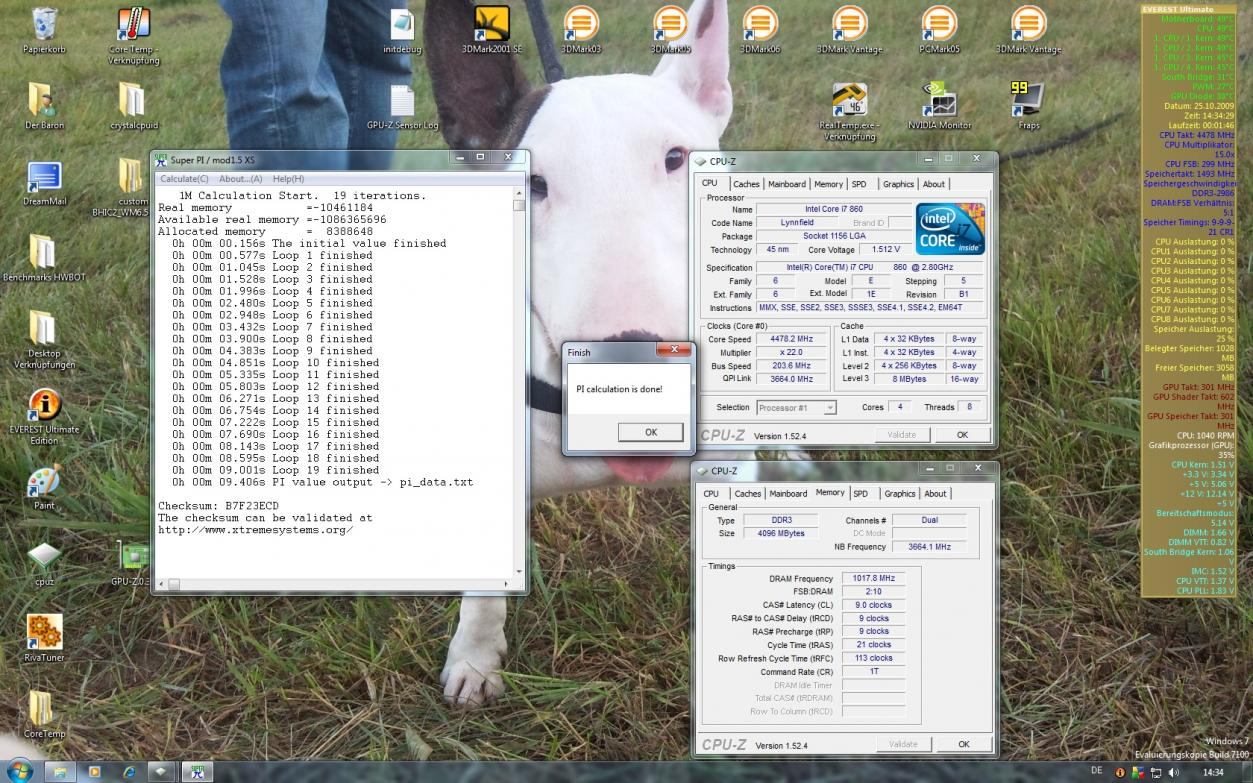Viewport: 1253px width, 783px height.
Task: Open Internet Explorer from taskbar
Action: (x=128, y=771)
